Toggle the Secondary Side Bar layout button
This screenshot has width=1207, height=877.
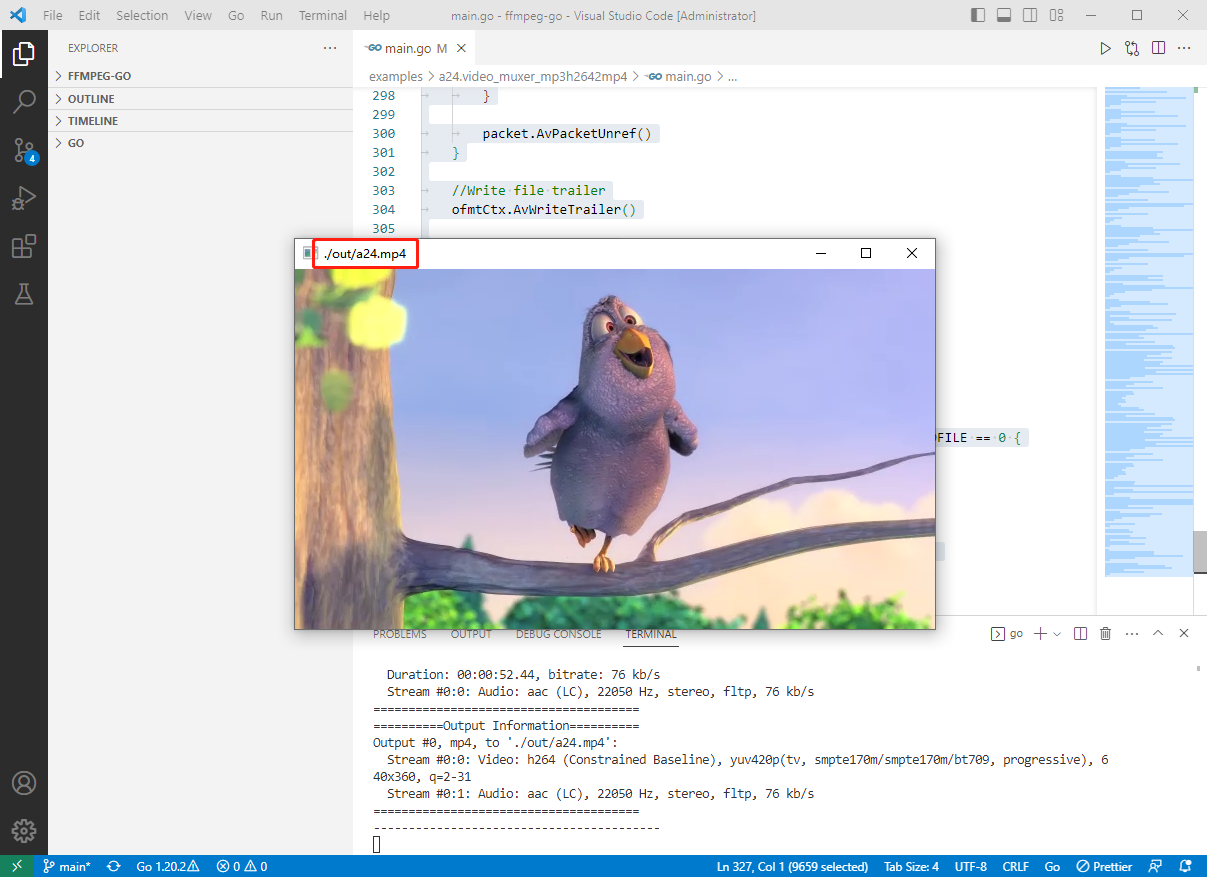tap(1030, 15)
